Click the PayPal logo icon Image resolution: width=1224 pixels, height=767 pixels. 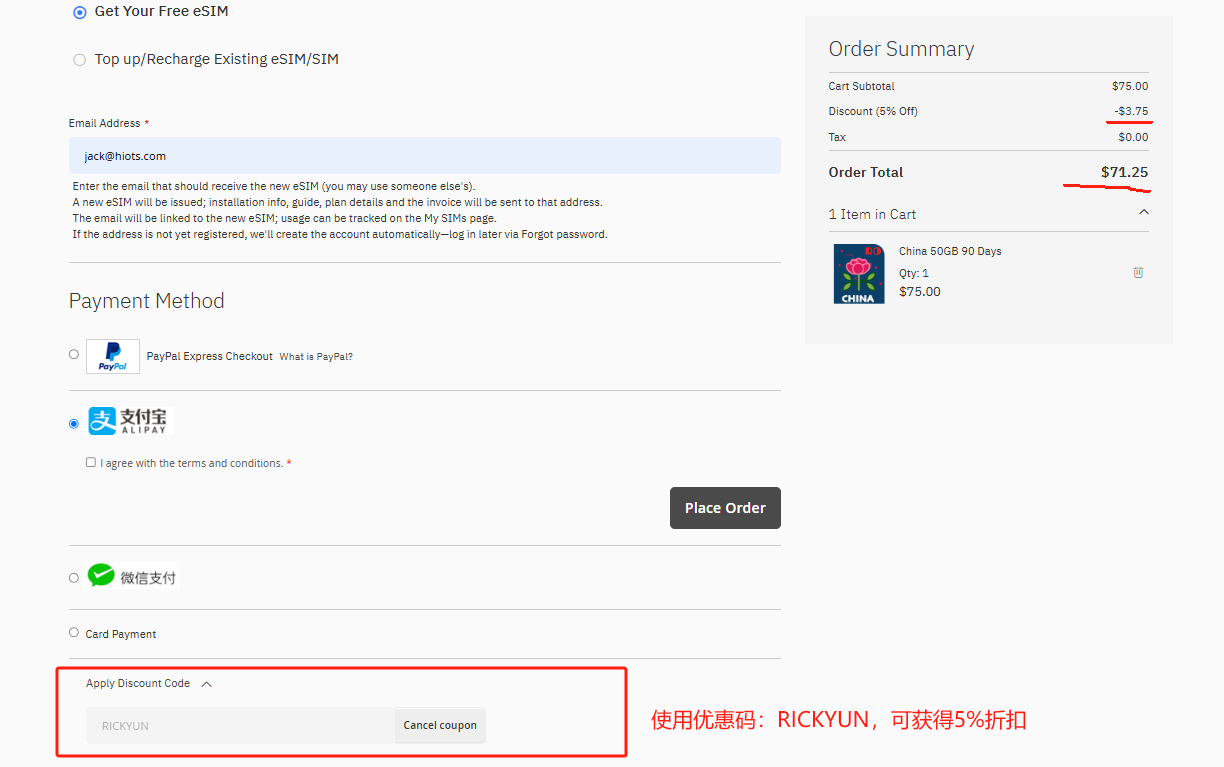coord(113,356)
